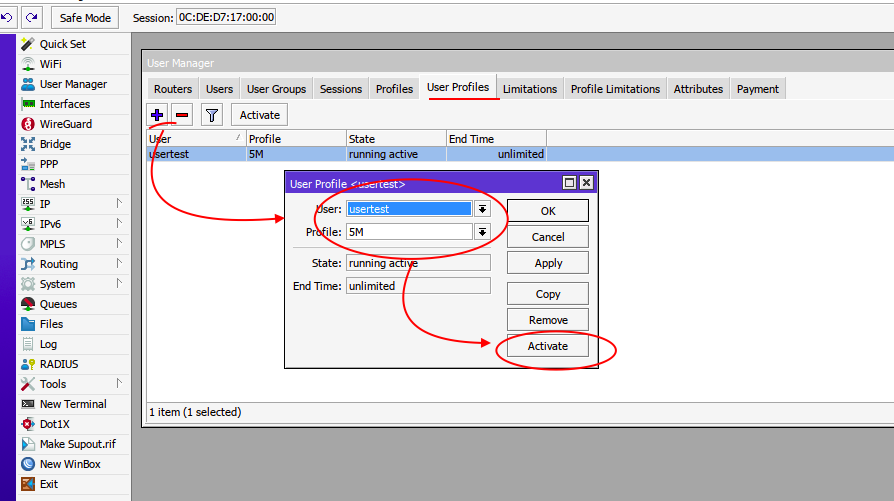Toggle the Safe Mode button

(85, 17)
